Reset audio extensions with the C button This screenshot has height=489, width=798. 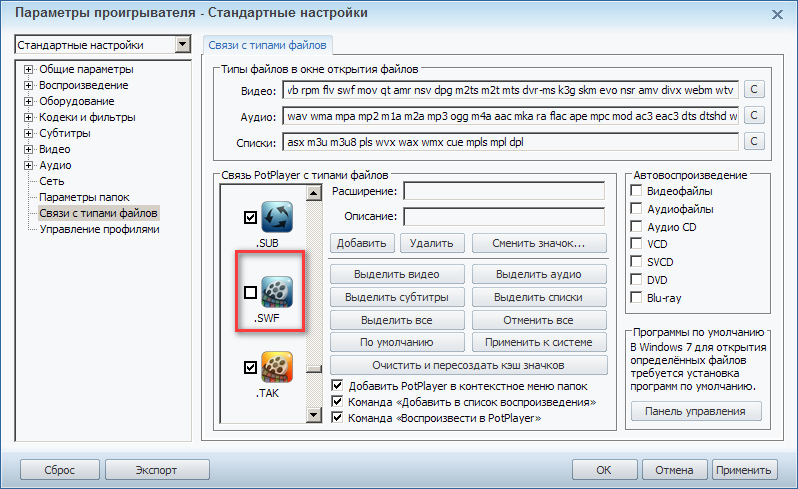click(x=755, y=116)
